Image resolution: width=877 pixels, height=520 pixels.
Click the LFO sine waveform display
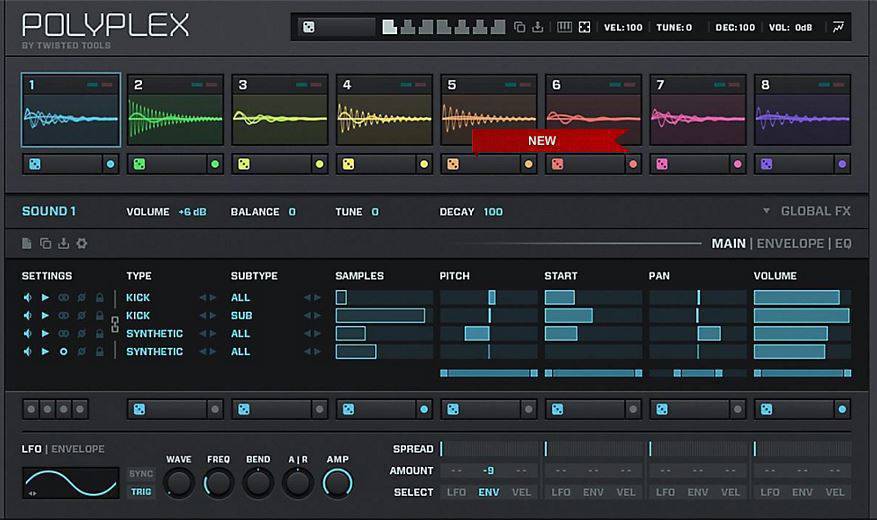tap(70, 483)
